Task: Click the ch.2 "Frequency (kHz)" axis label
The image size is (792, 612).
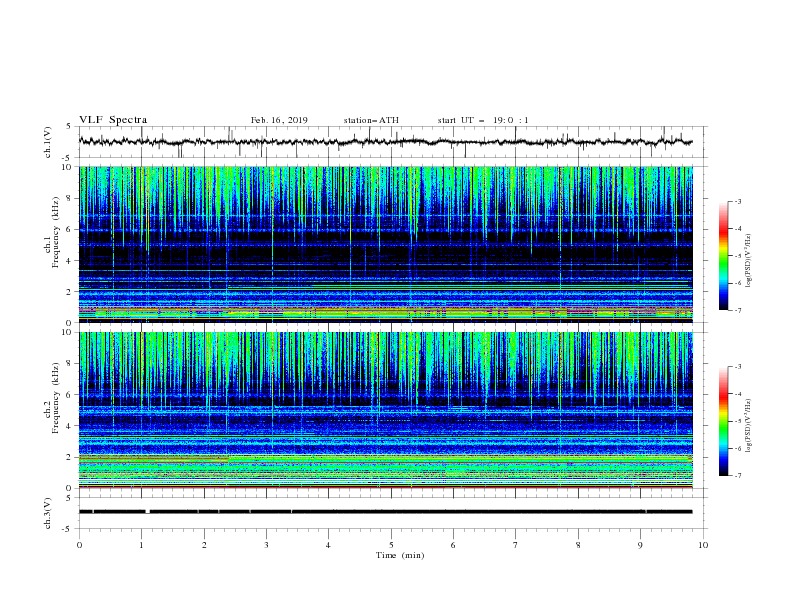Action: tap(56, 397)
